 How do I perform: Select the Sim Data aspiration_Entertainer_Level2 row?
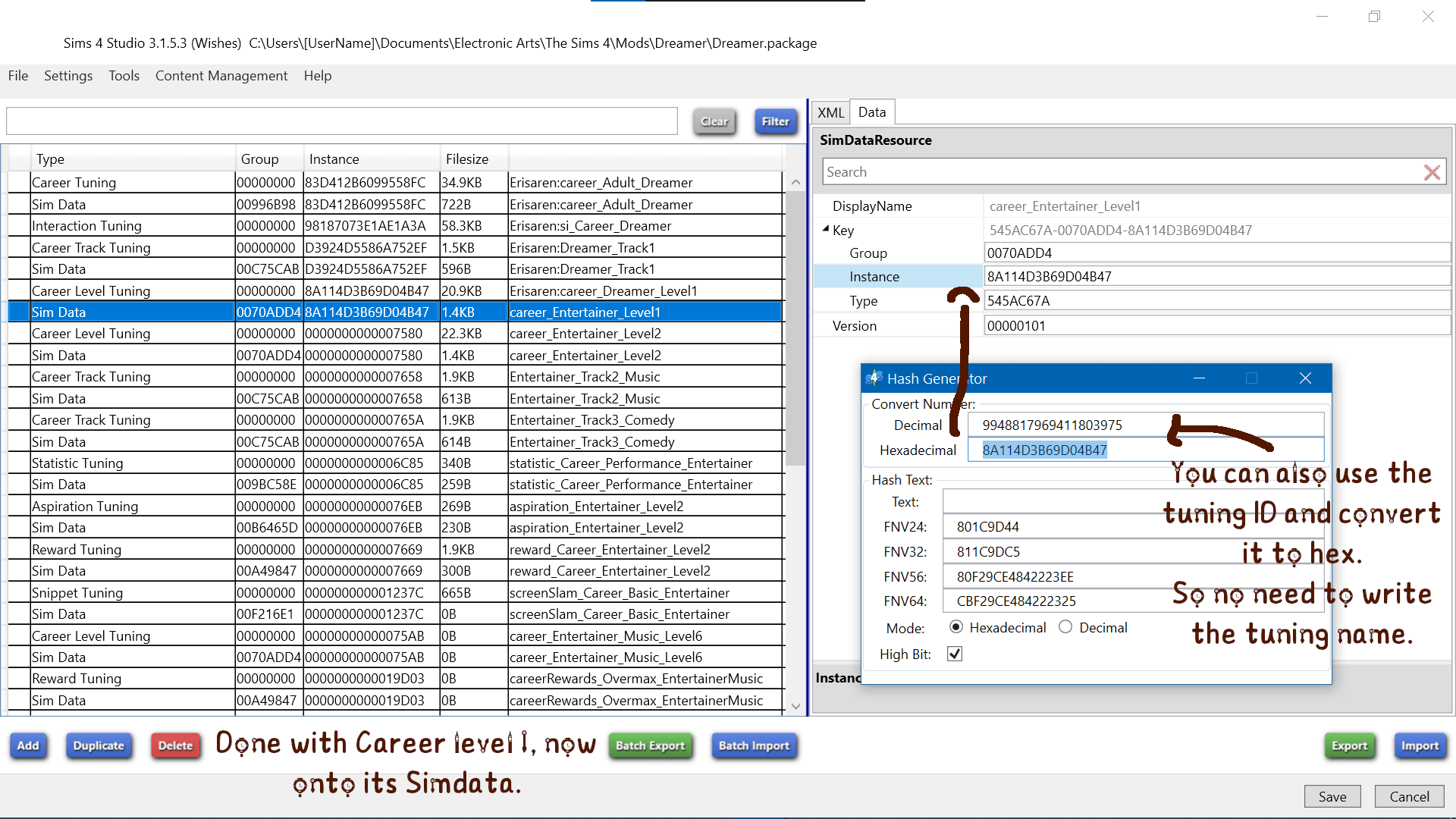395,528
